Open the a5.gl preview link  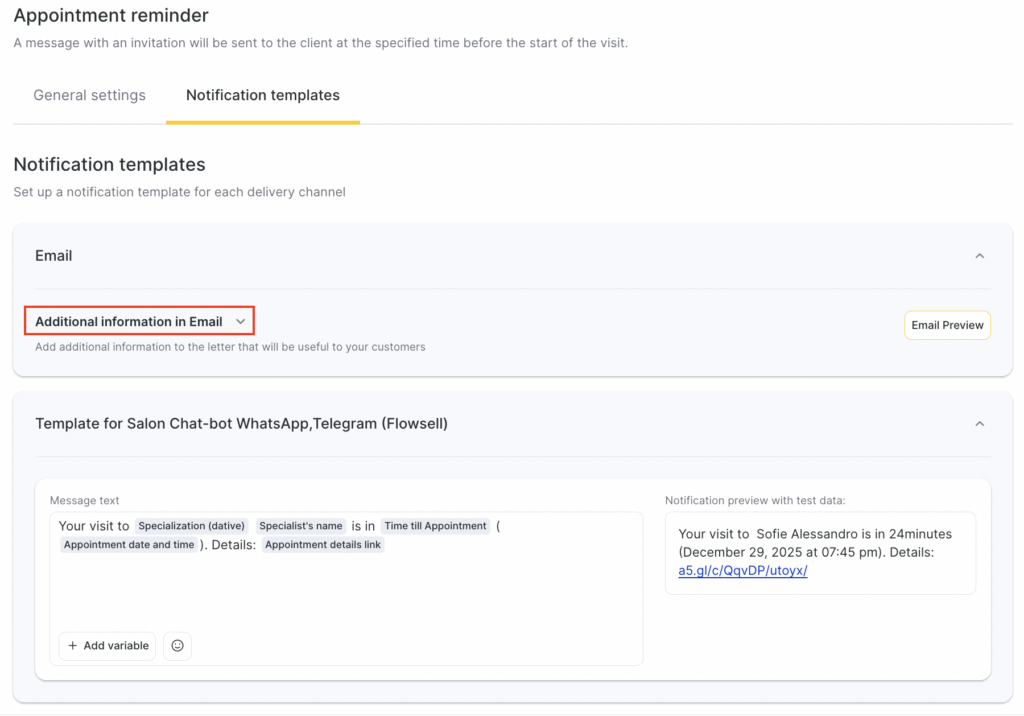pyautogui.click(x=742, y=571)
